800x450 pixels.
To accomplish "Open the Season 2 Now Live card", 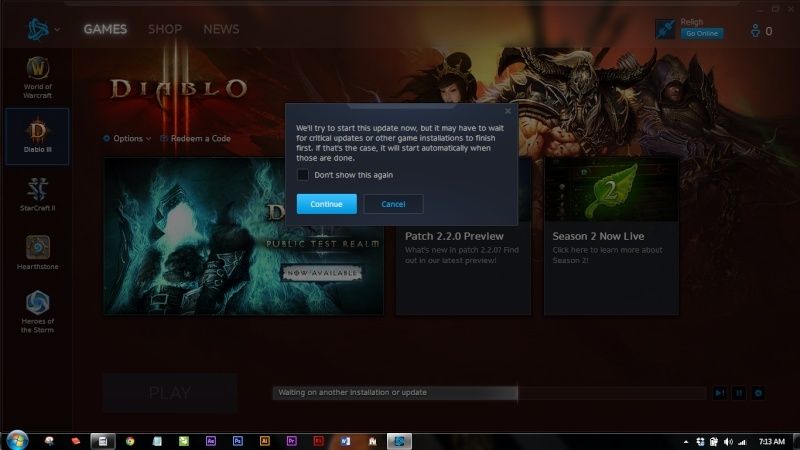I will pyautogui.click(x=611, y=236).
